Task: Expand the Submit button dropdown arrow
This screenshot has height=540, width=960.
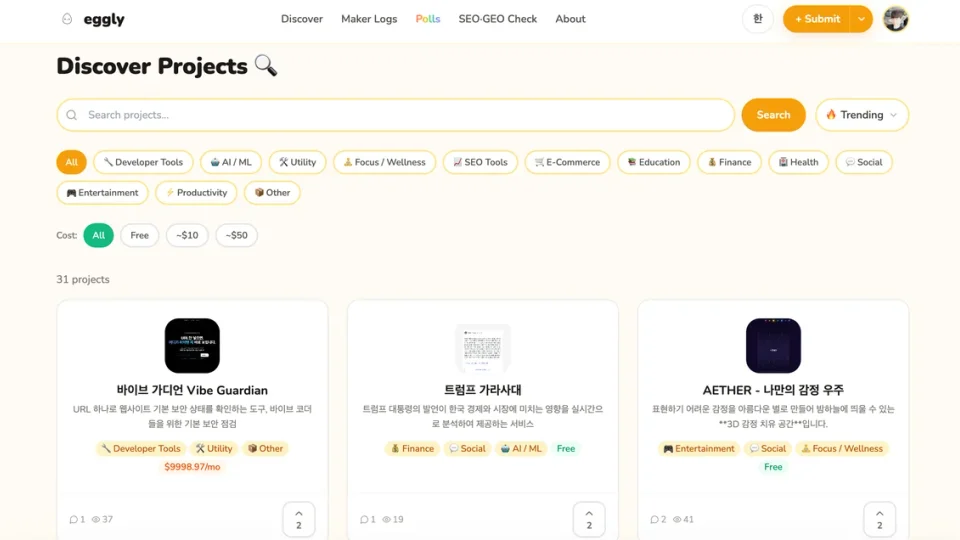Action: point(861,19)
